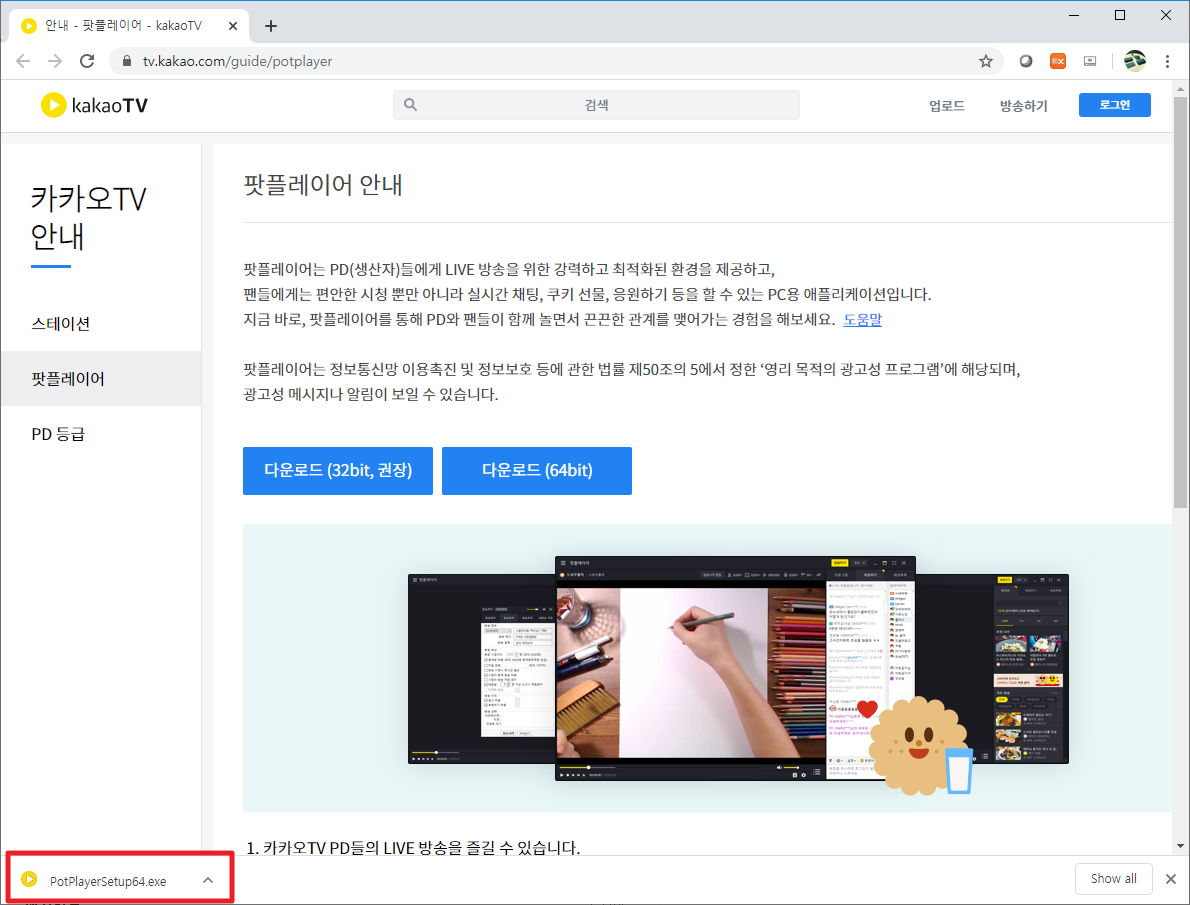Image resolution: width=1190 pixels, height=905 pixels.
Task: Click 다운로드 (32bit, 권장) button
Action: (x=338, y=471)
